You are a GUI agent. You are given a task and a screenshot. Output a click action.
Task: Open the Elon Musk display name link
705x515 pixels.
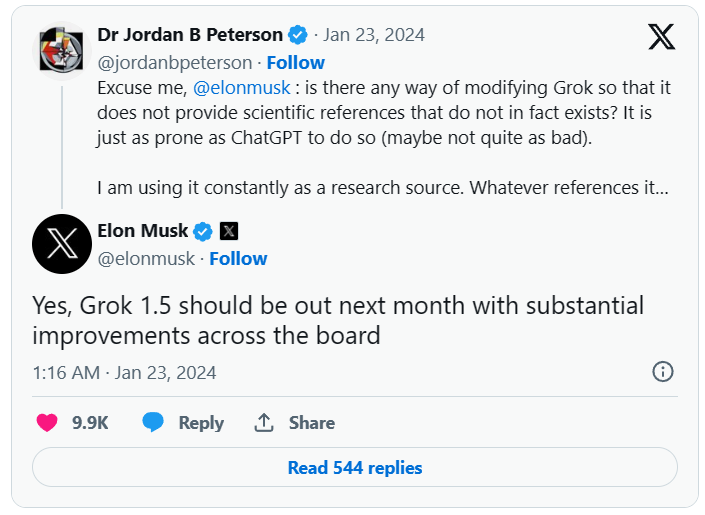pyautogui.click(x=143, y=231)
